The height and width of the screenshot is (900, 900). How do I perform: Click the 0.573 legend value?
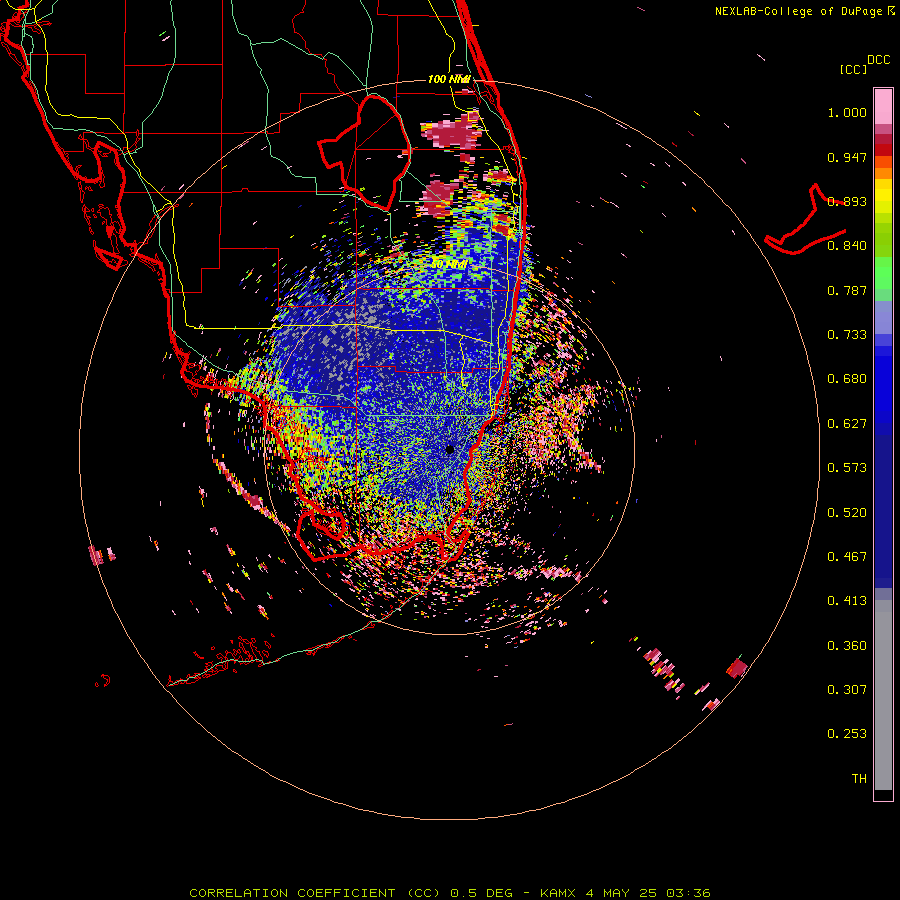847,468
